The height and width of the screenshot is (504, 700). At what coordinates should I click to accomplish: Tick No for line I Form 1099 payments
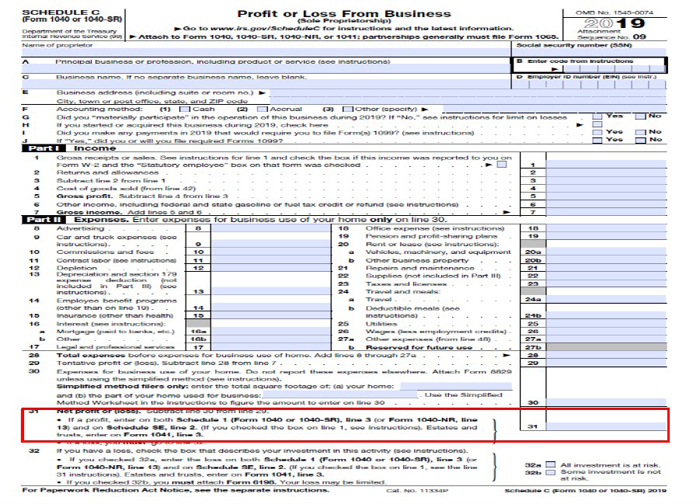[641, 132]
